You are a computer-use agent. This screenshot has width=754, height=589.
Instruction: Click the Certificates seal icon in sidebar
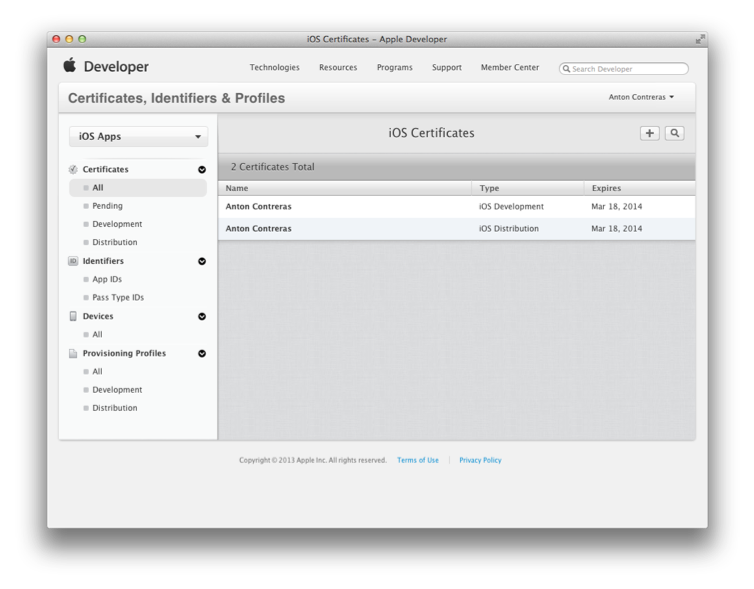tap(73, 170)
